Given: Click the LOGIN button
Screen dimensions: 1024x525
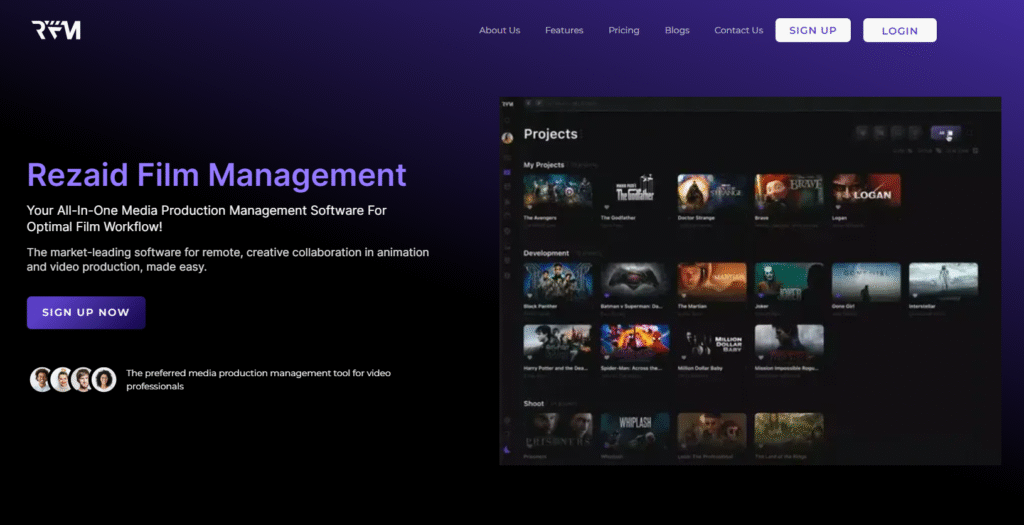Looking at the screenshot, I should coord(899,31).
